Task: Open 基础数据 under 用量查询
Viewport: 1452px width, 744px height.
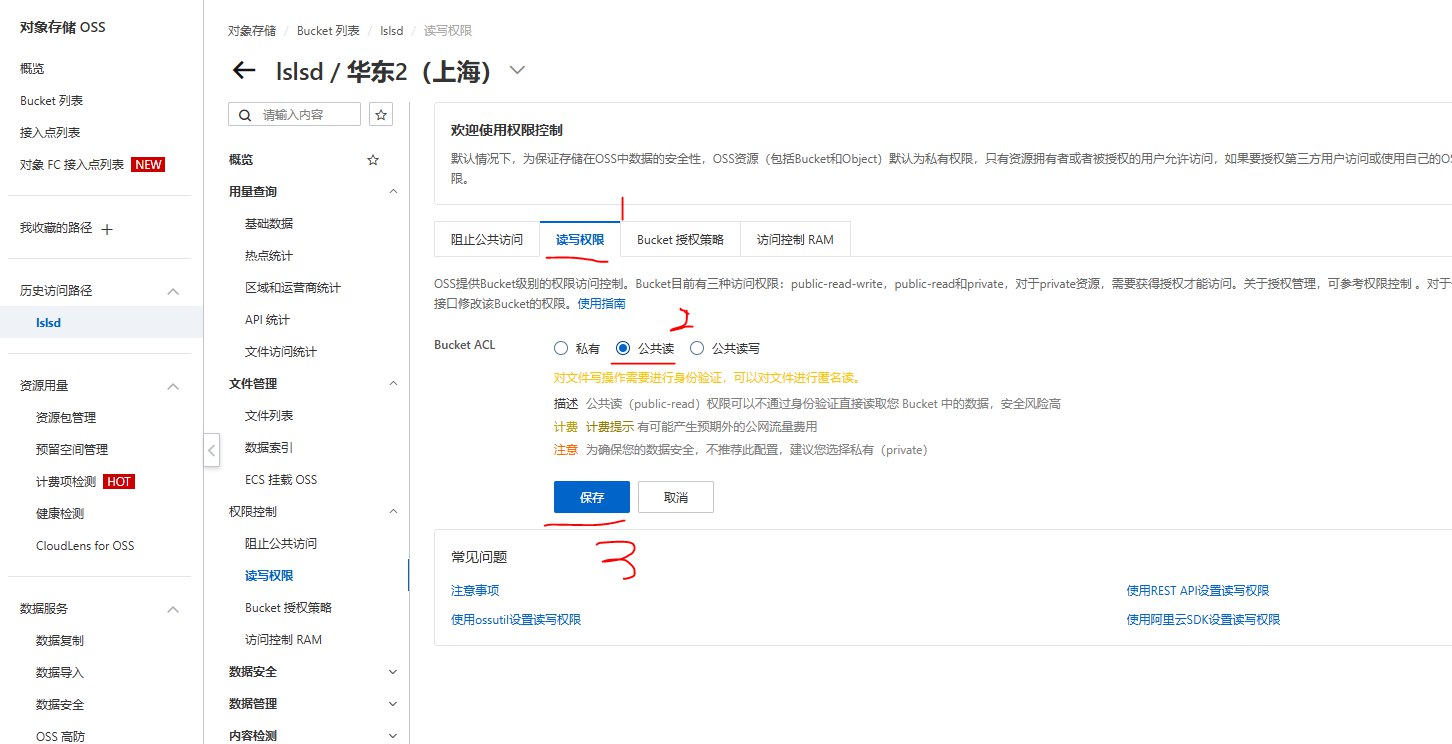Action: (269, 224)
